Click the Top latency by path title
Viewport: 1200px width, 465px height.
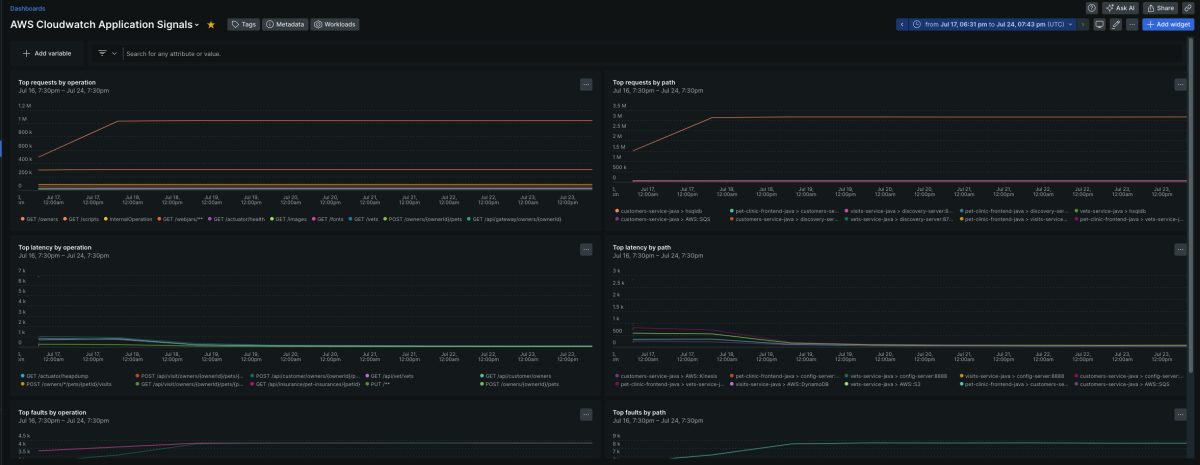click(x=642, y=247)
